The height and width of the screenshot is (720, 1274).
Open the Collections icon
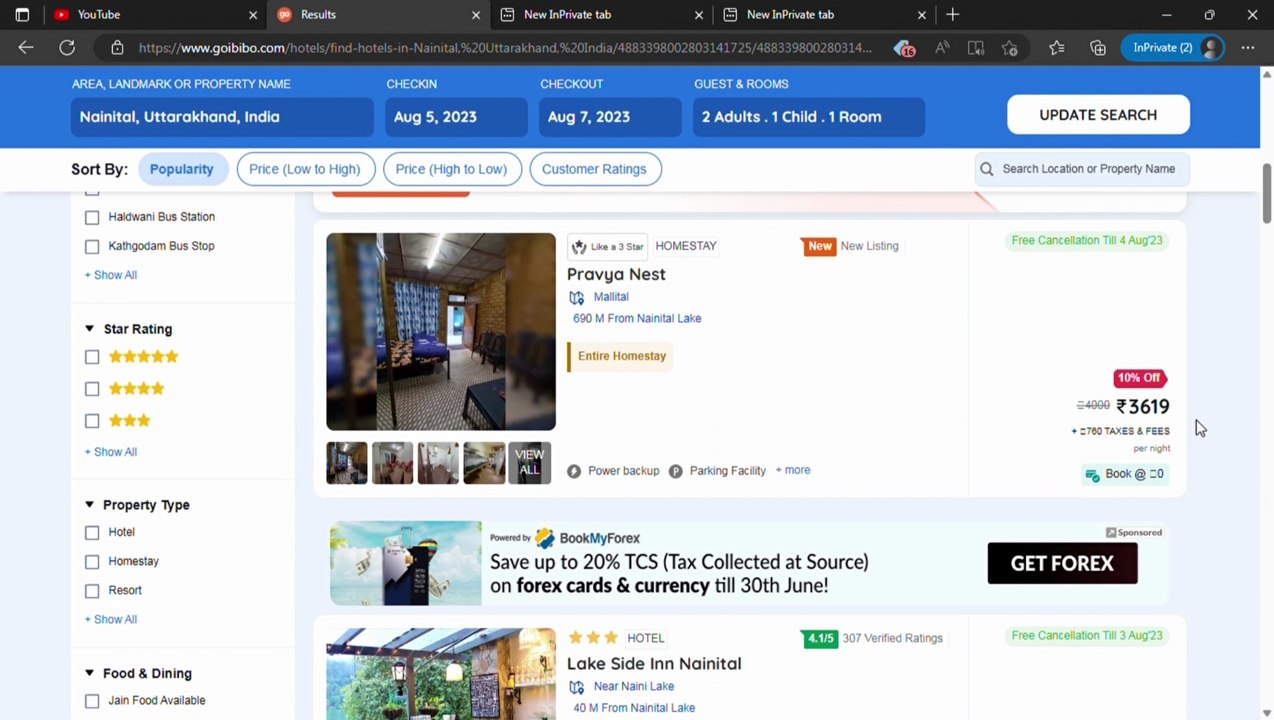point(1098,47)
